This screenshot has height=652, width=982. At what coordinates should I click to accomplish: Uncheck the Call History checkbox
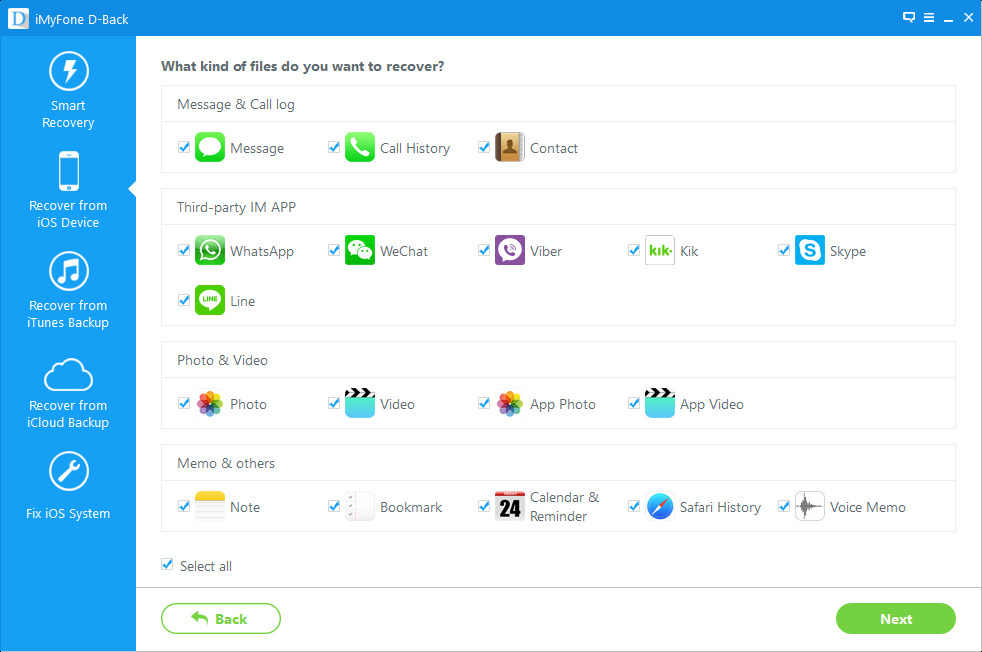coord(334,147)
